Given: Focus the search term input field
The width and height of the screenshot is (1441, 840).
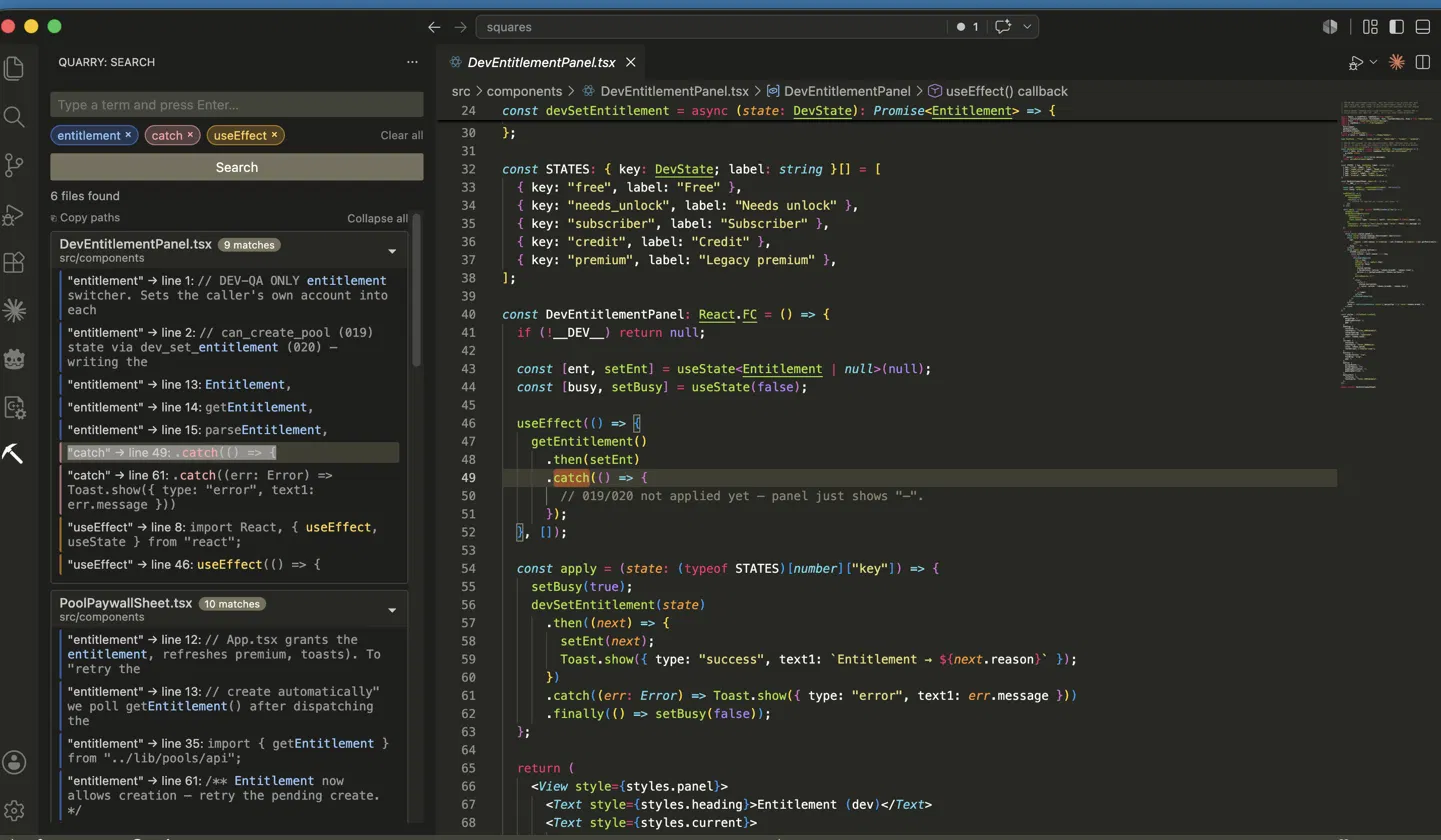Looking at the screenshot, I should pos(237,104).
